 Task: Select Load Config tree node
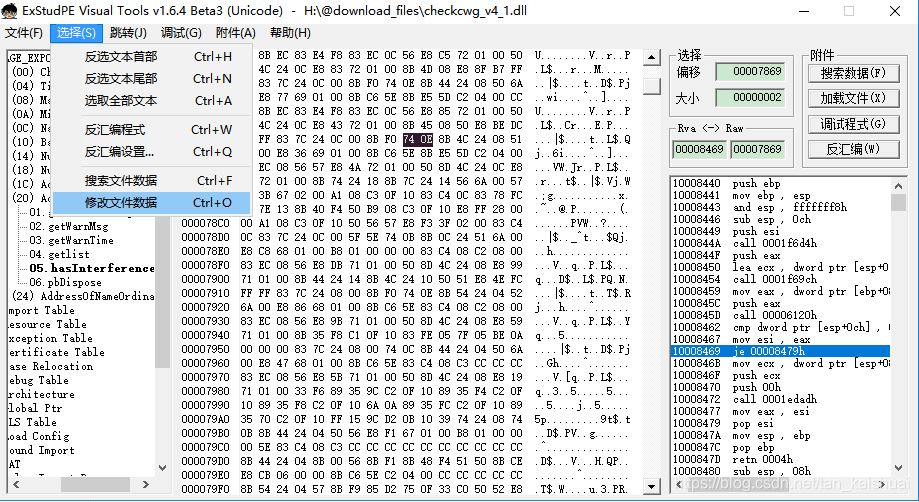[x=38, y=436]
